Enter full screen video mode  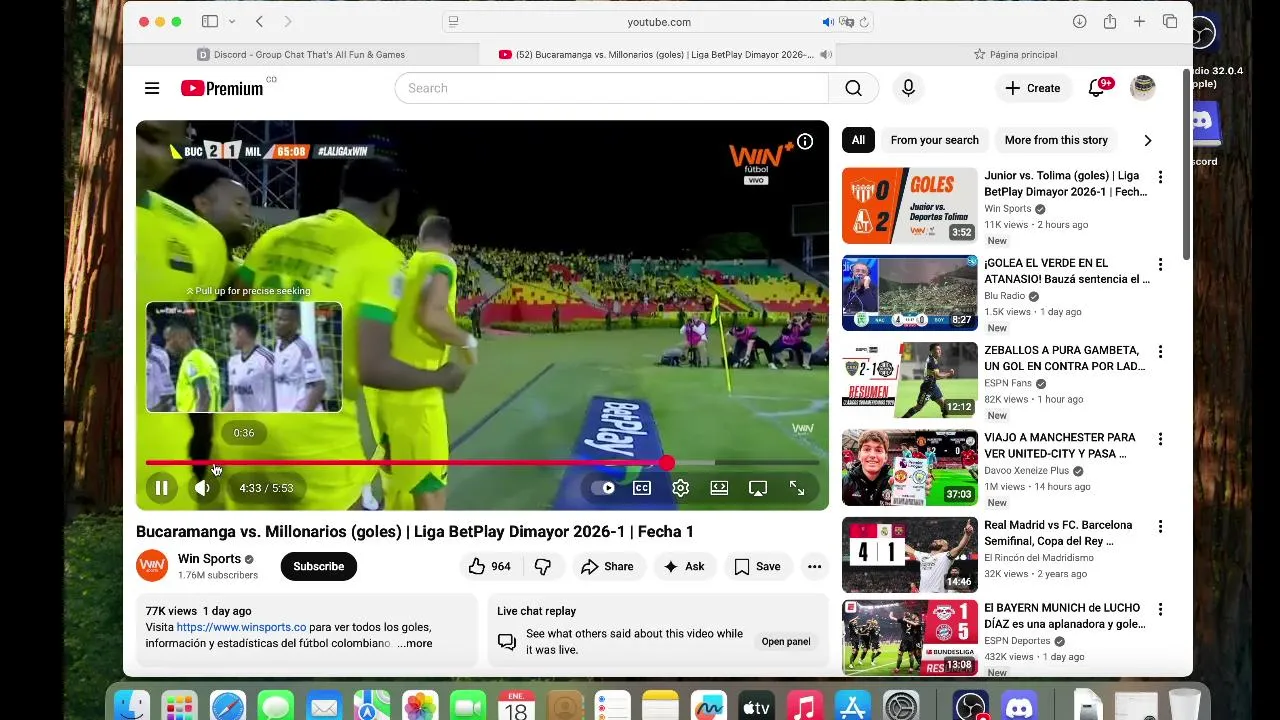tap(797, 488)
